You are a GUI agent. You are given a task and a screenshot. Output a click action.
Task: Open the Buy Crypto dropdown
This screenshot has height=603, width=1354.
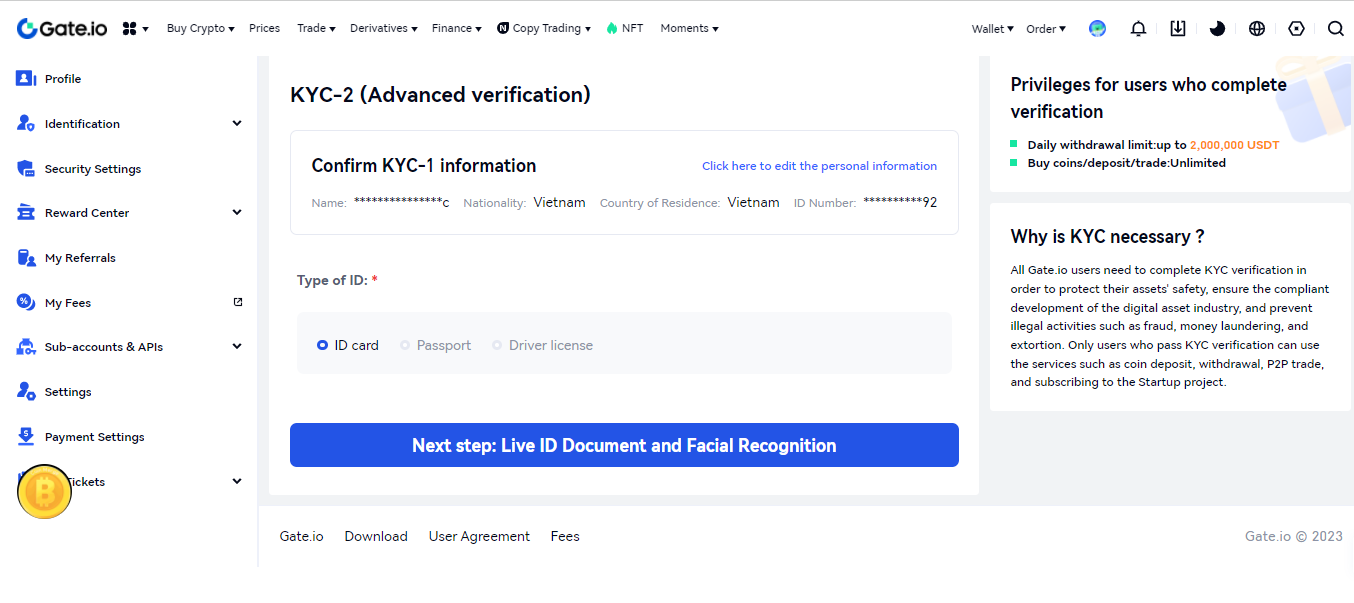tap(200, 28)
